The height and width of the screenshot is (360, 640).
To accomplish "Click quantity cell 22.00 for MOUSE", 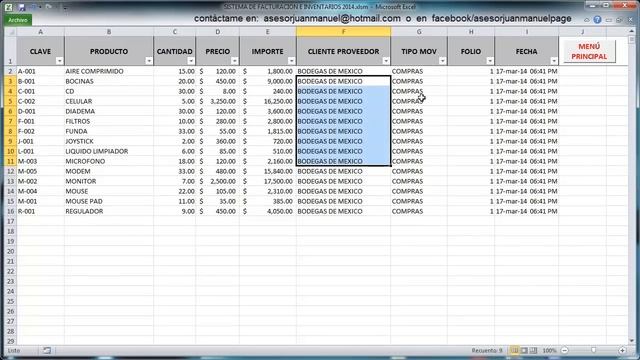I will tap(175, 191).
